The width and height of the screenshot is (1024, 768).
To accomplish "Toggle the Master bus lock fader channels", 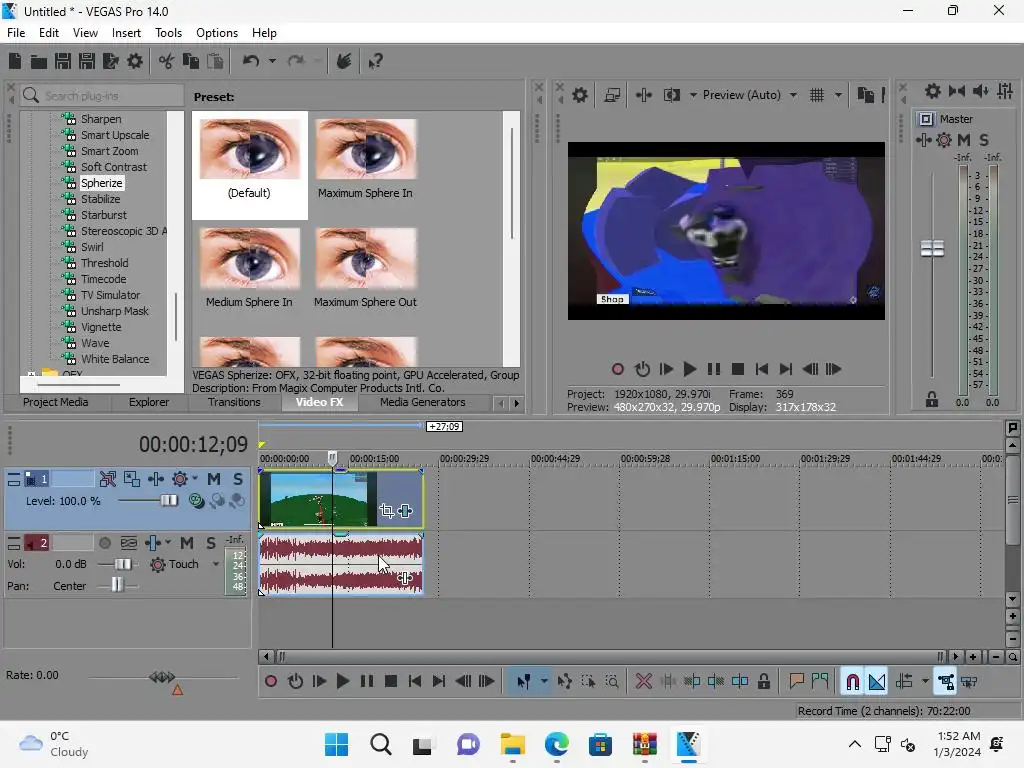I will [x=932, y=399].
